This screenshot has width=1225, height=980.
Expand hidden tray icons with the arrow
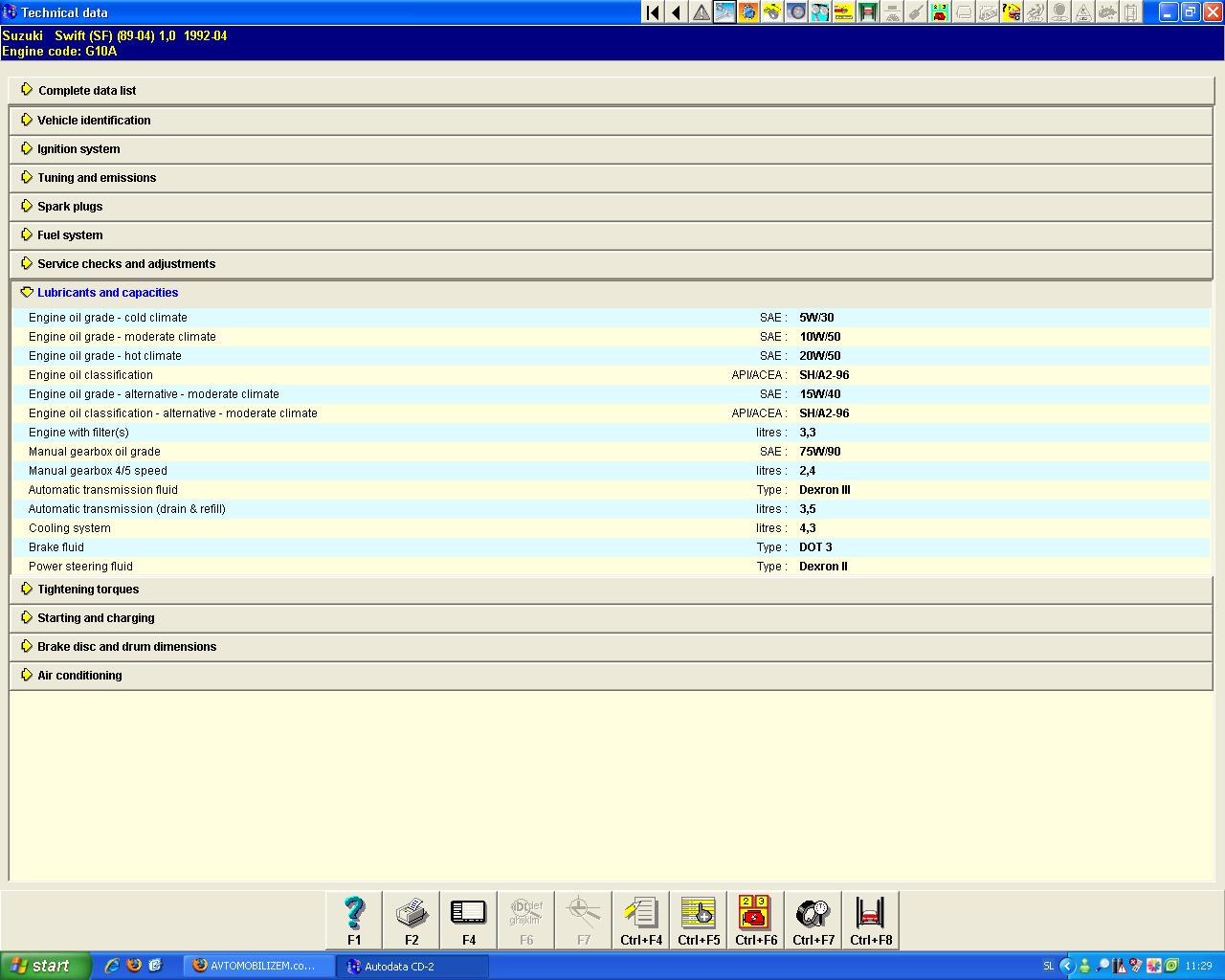(1067, 966)
